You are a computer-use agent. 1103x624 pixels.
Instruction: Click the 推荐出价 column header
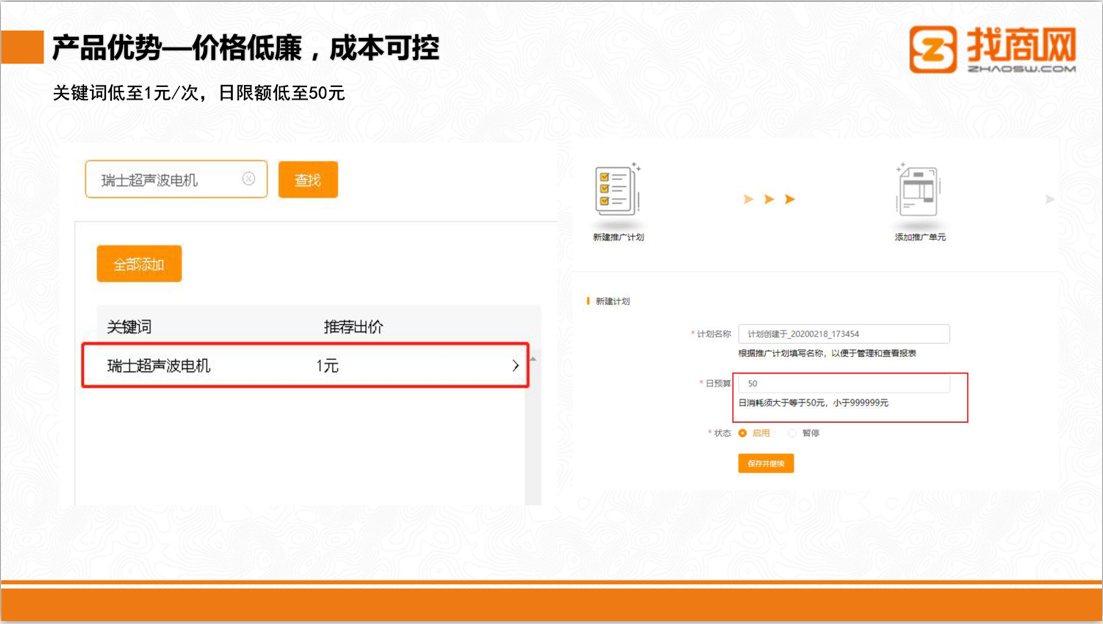coord(353,327)
